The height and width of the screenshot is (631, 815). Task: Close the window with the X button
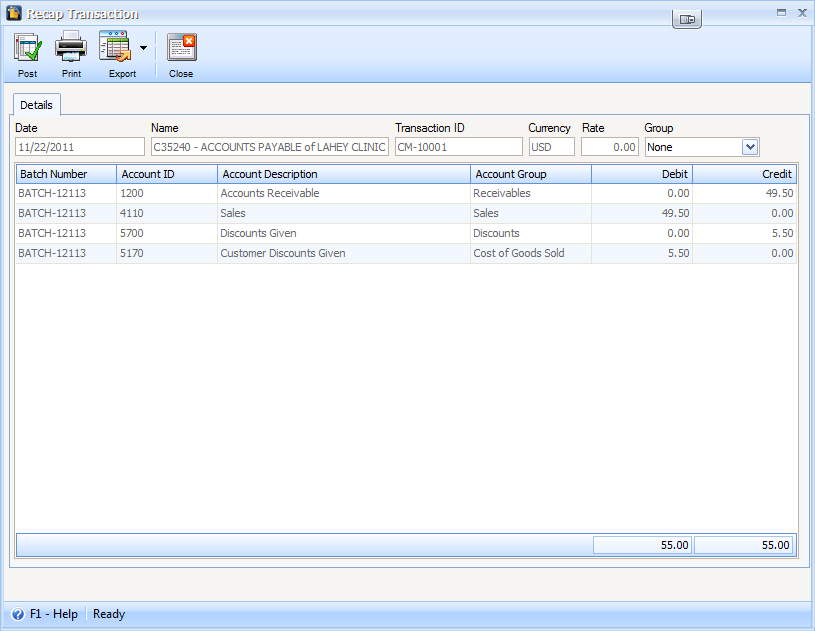[x=802, y=13]
